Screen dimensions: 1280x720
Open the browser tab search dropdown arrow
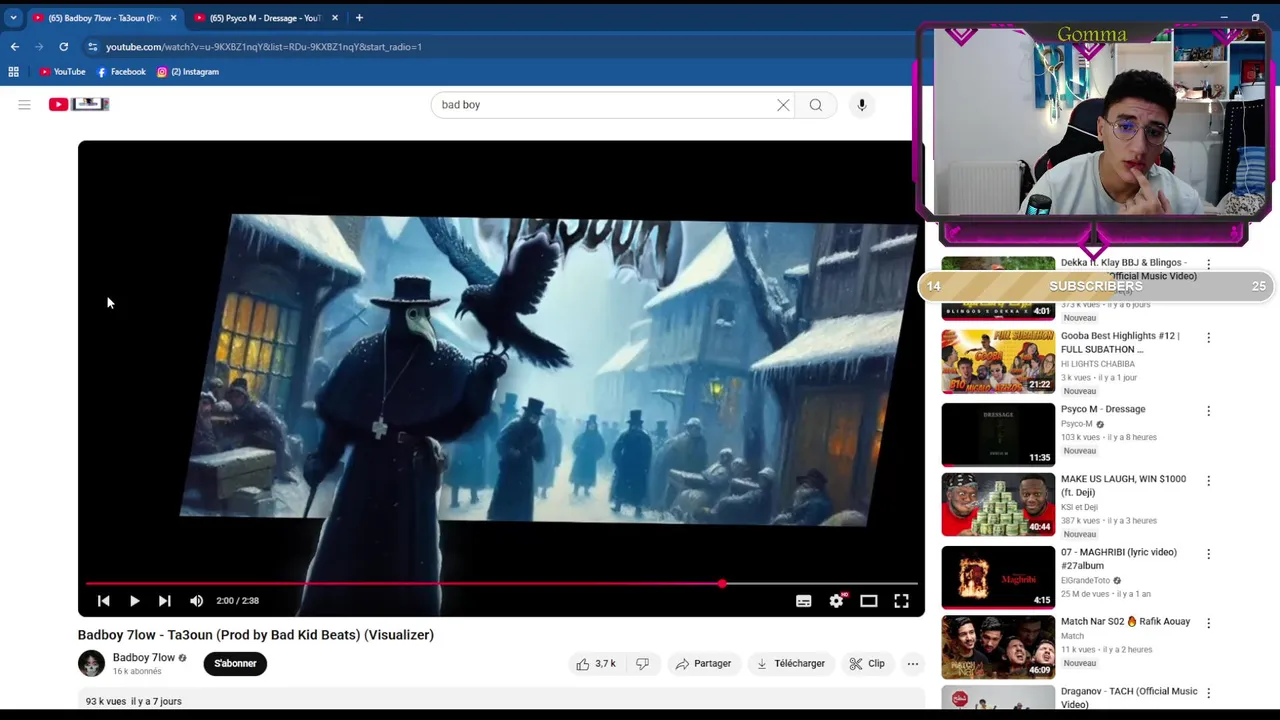click(13, 18)
